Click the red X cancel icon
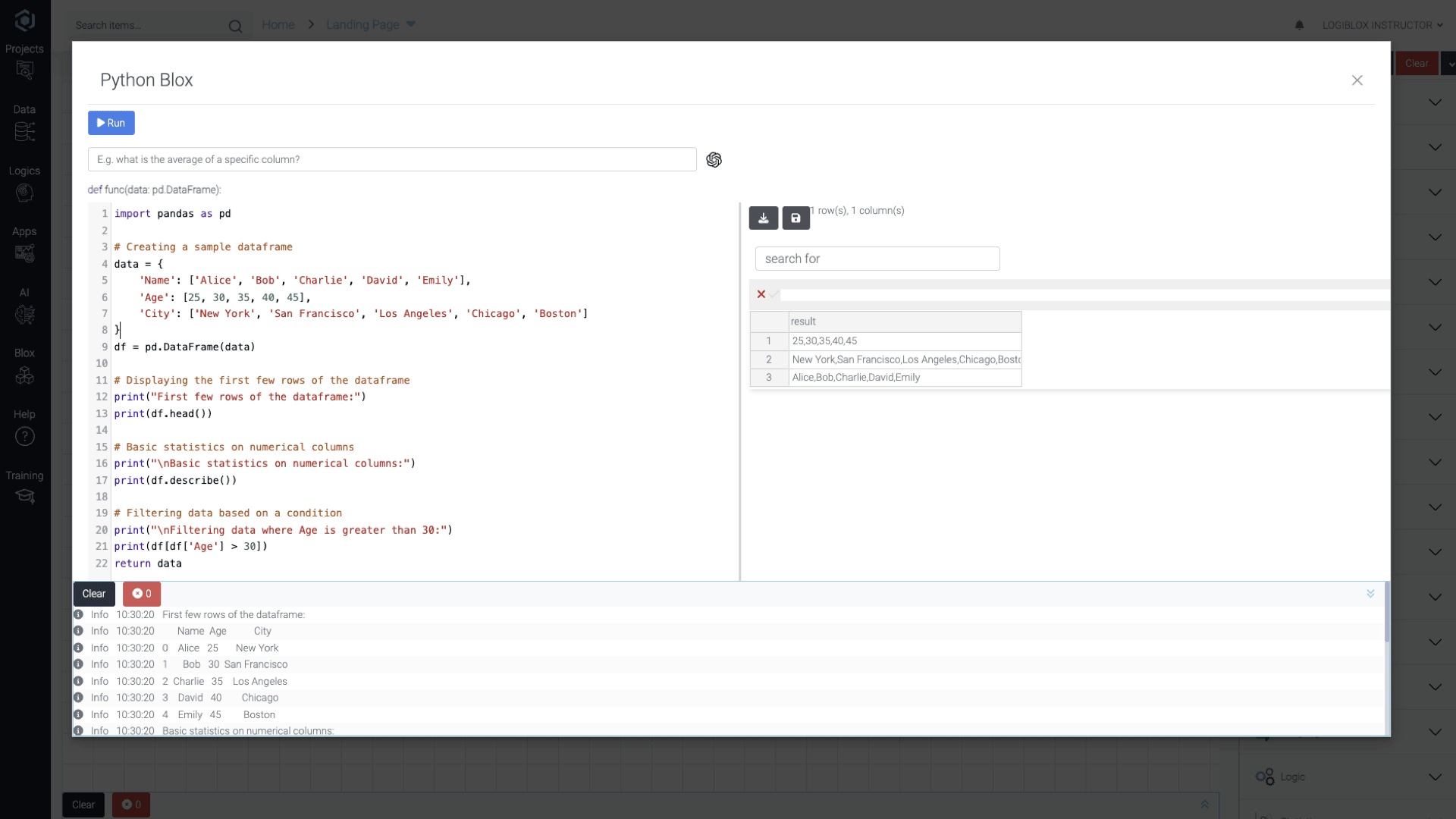This screenshot has width=1456, height=819. (761, 294)
